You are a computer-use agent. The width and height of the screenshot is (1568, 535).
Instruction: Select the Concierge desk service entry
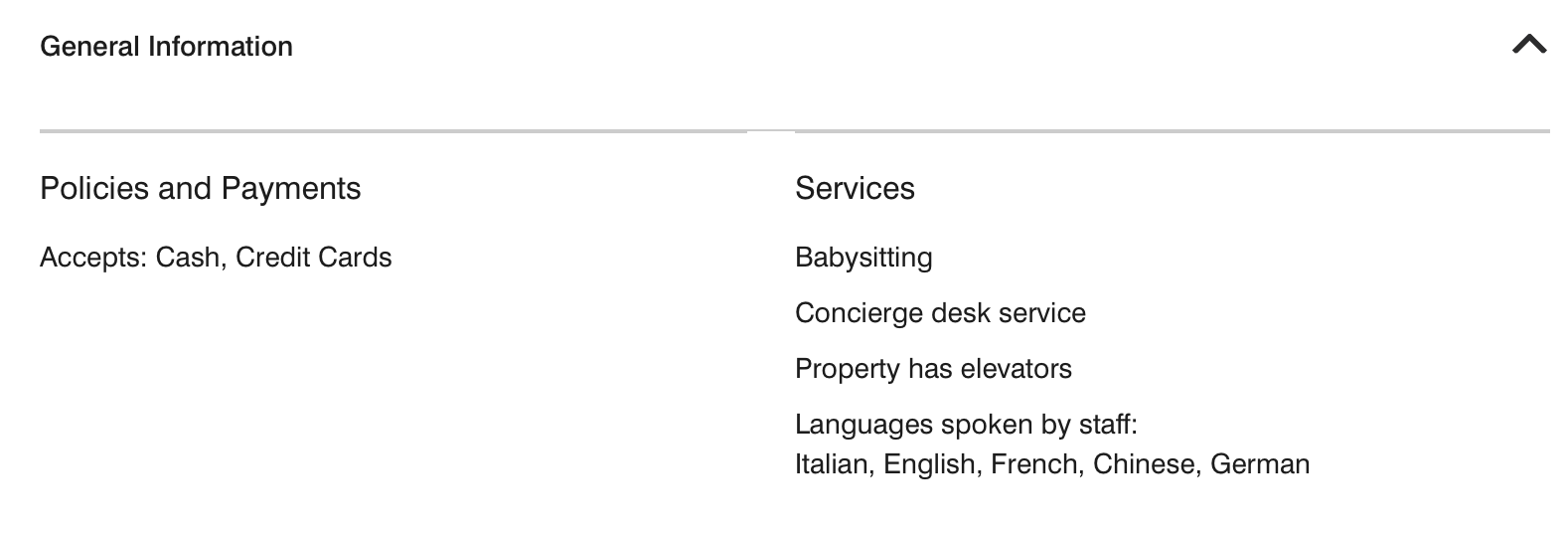coord(940,313)
